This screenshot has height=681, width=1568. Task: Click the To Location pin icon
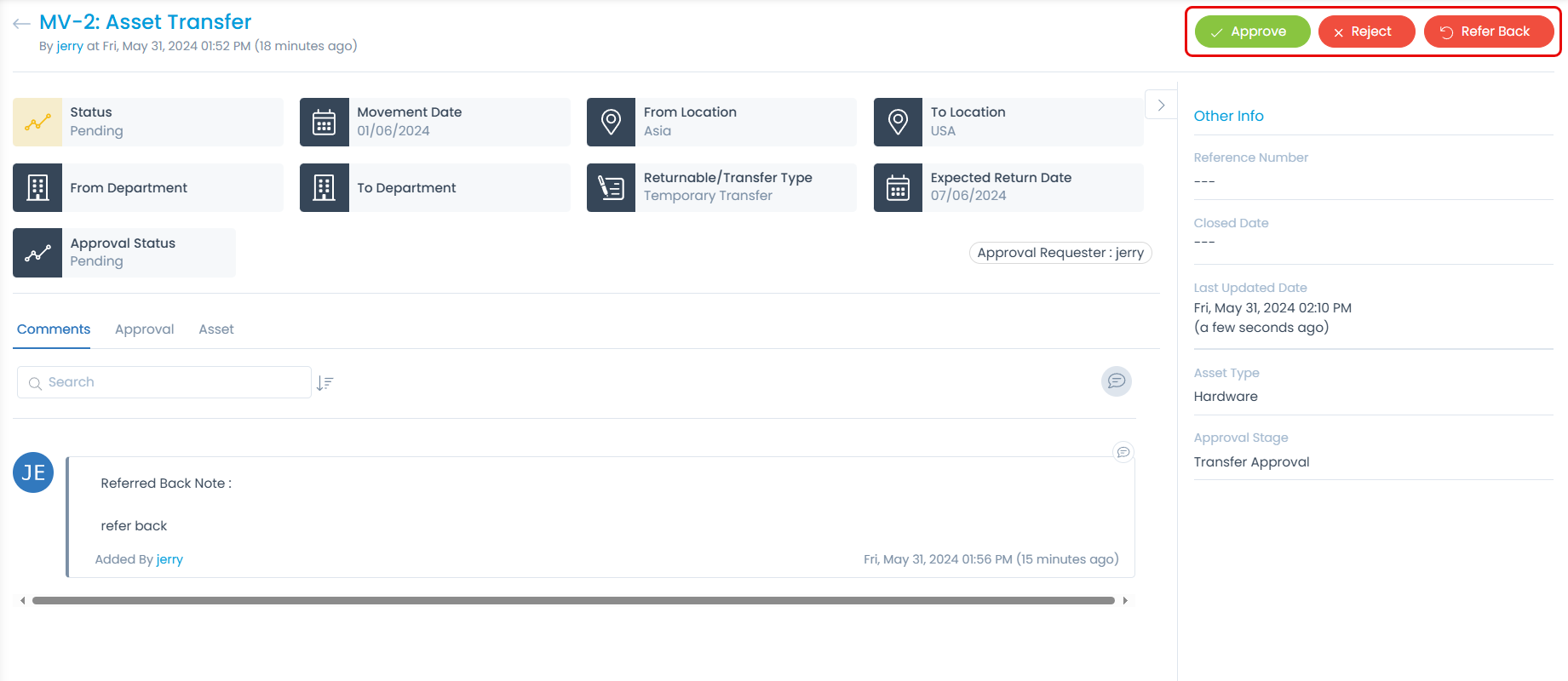[898, 123]
